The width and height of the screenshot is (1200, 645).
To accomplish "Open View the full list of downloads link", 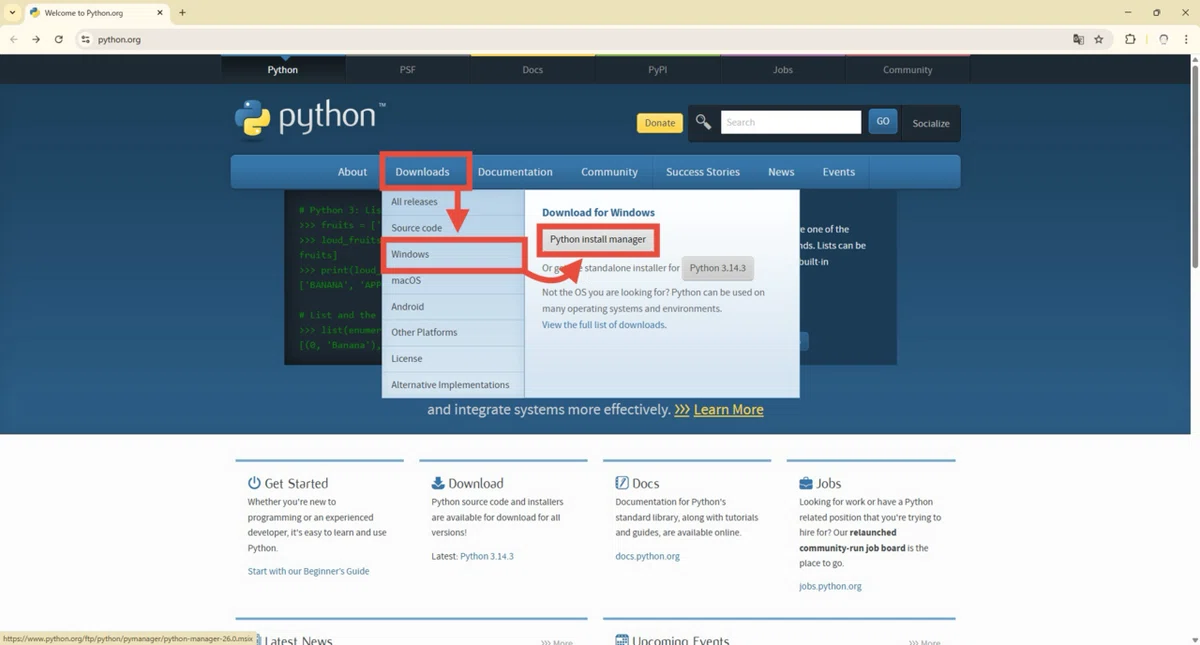I will coord(604,325).
